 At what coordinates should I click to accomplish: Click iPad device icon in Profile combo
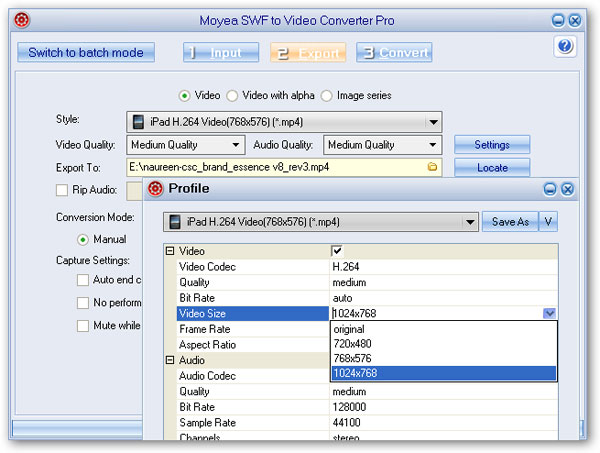click(174, 222)
